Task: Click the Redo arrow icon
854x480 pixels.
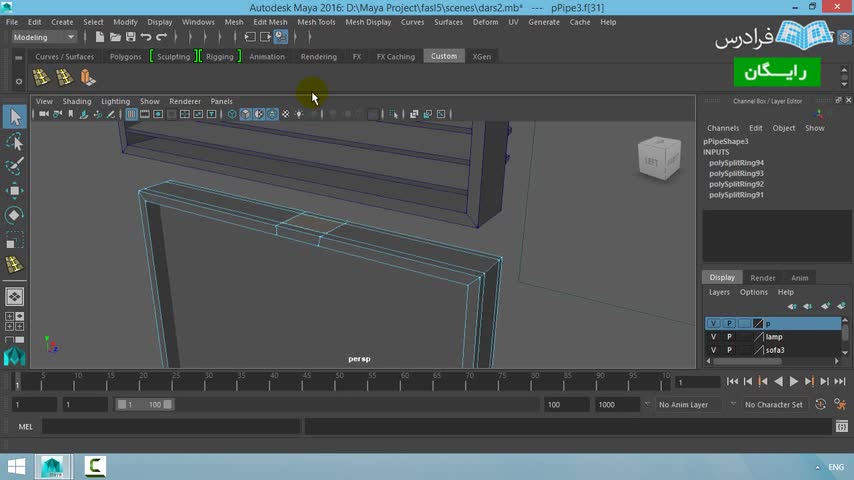Action: tap(161, 37)
